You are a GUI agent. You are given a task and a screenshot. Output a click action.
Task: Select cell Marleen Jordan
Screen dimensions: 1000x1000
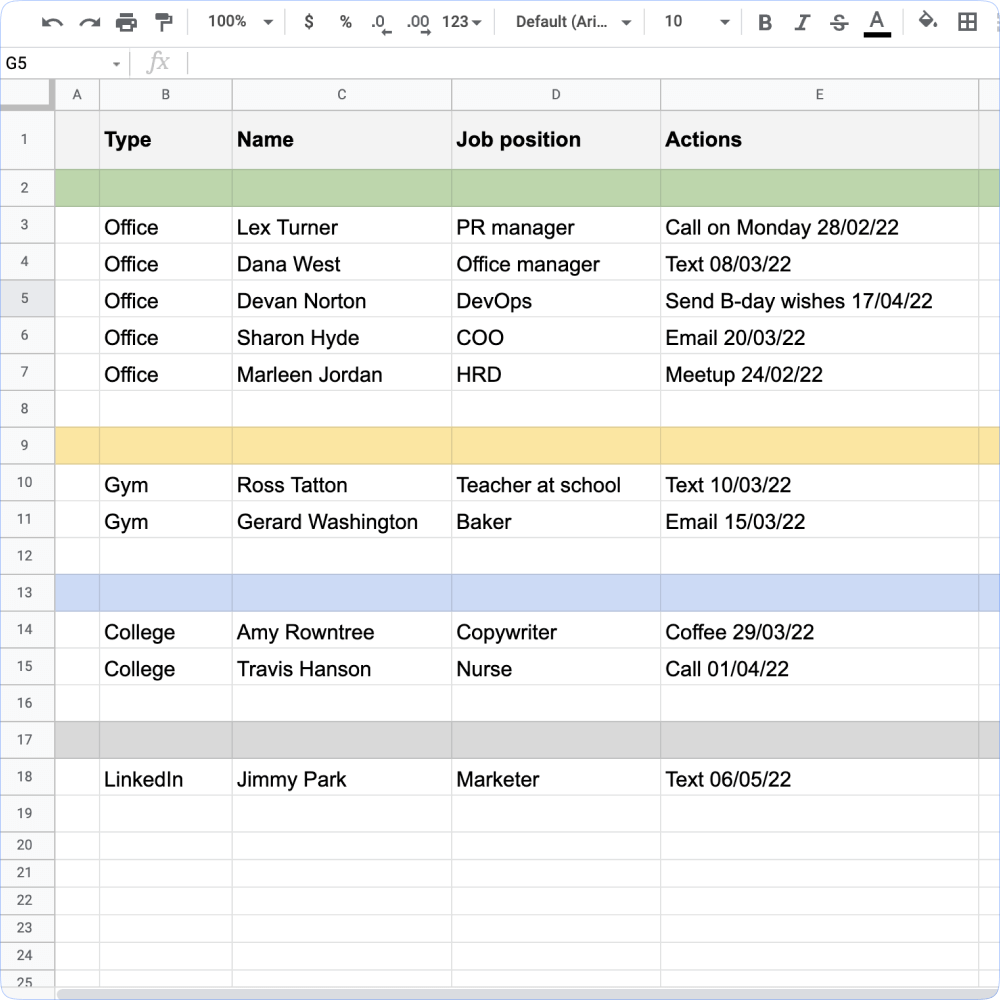coord(342,372)
